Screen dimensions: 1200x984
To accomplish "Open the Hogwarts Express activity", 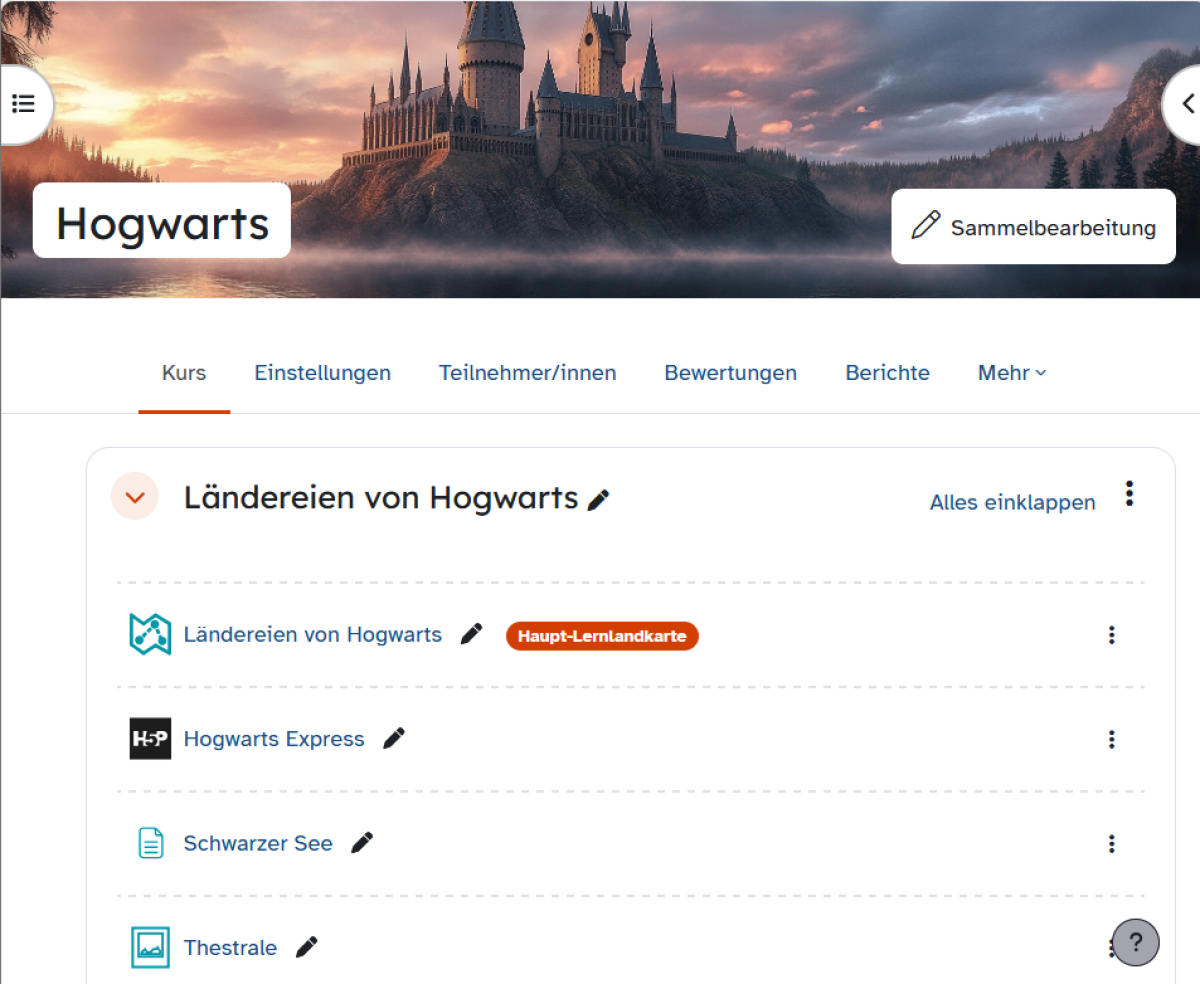I will point(274,739).
